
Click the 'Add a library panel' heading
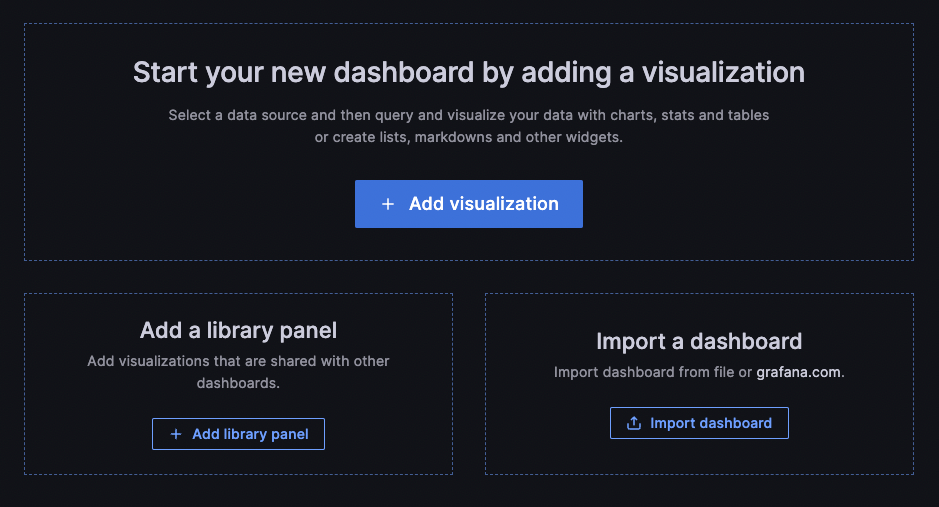pos(238,330)
